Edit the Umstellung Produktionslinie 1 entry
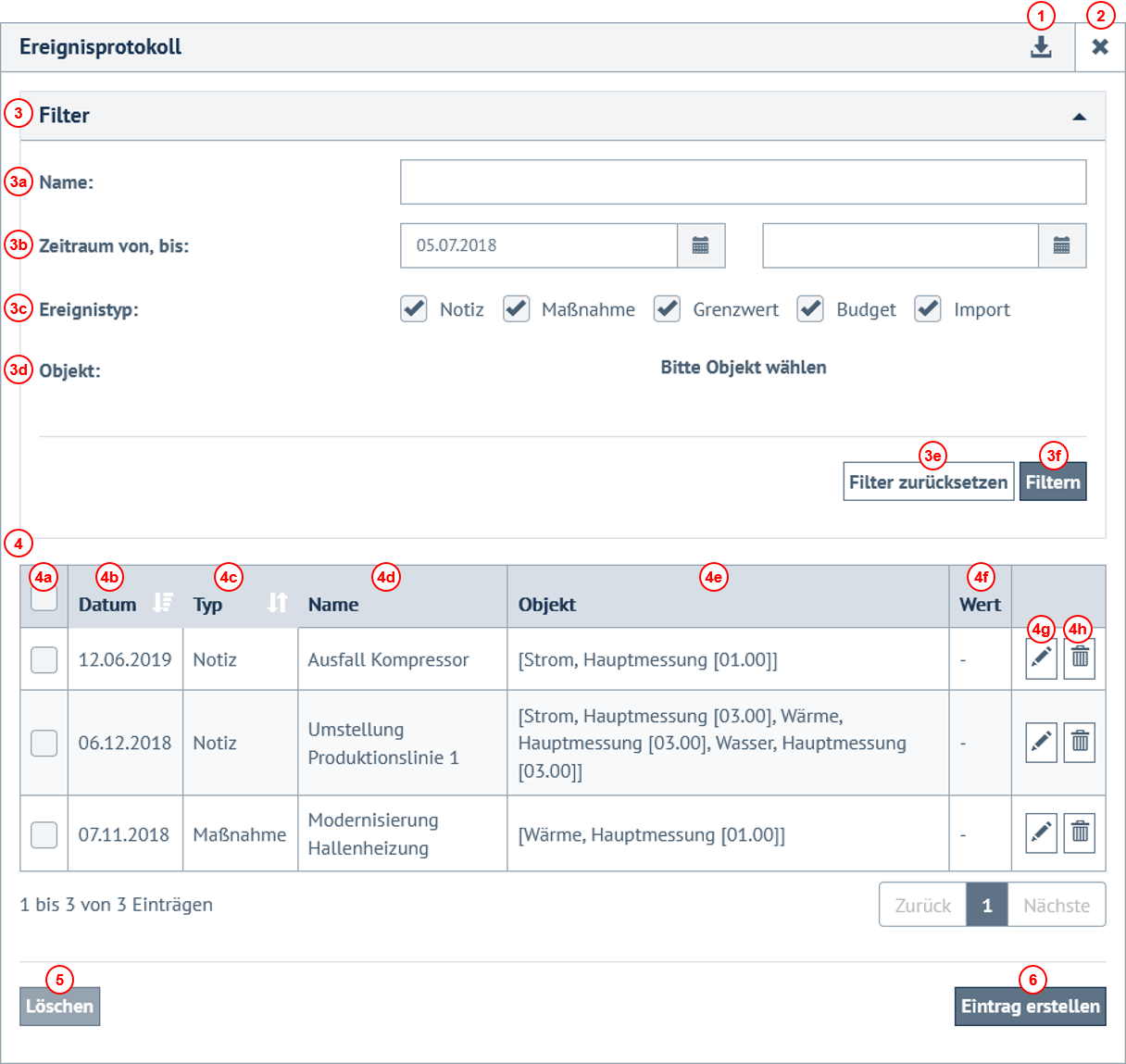The width and height of the screenshot is (1126, 1064). 1041,743
